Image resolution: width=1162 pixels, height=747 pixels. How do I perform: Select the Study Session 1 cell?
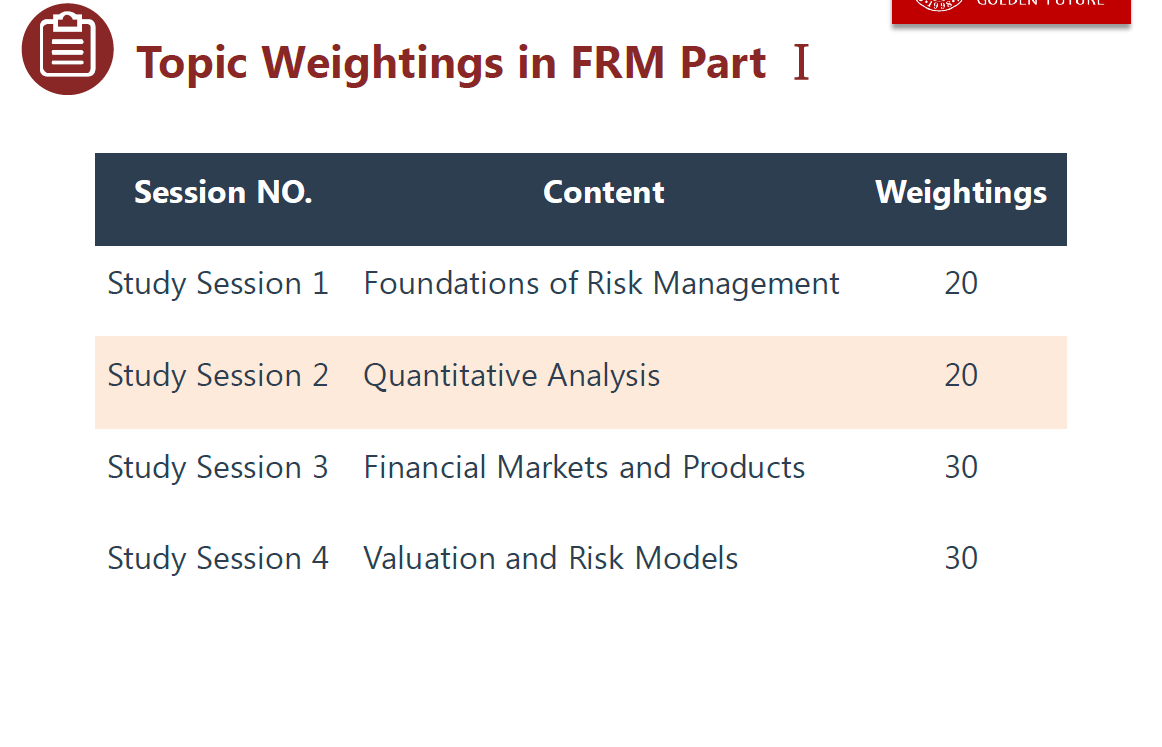coord(218,284)
